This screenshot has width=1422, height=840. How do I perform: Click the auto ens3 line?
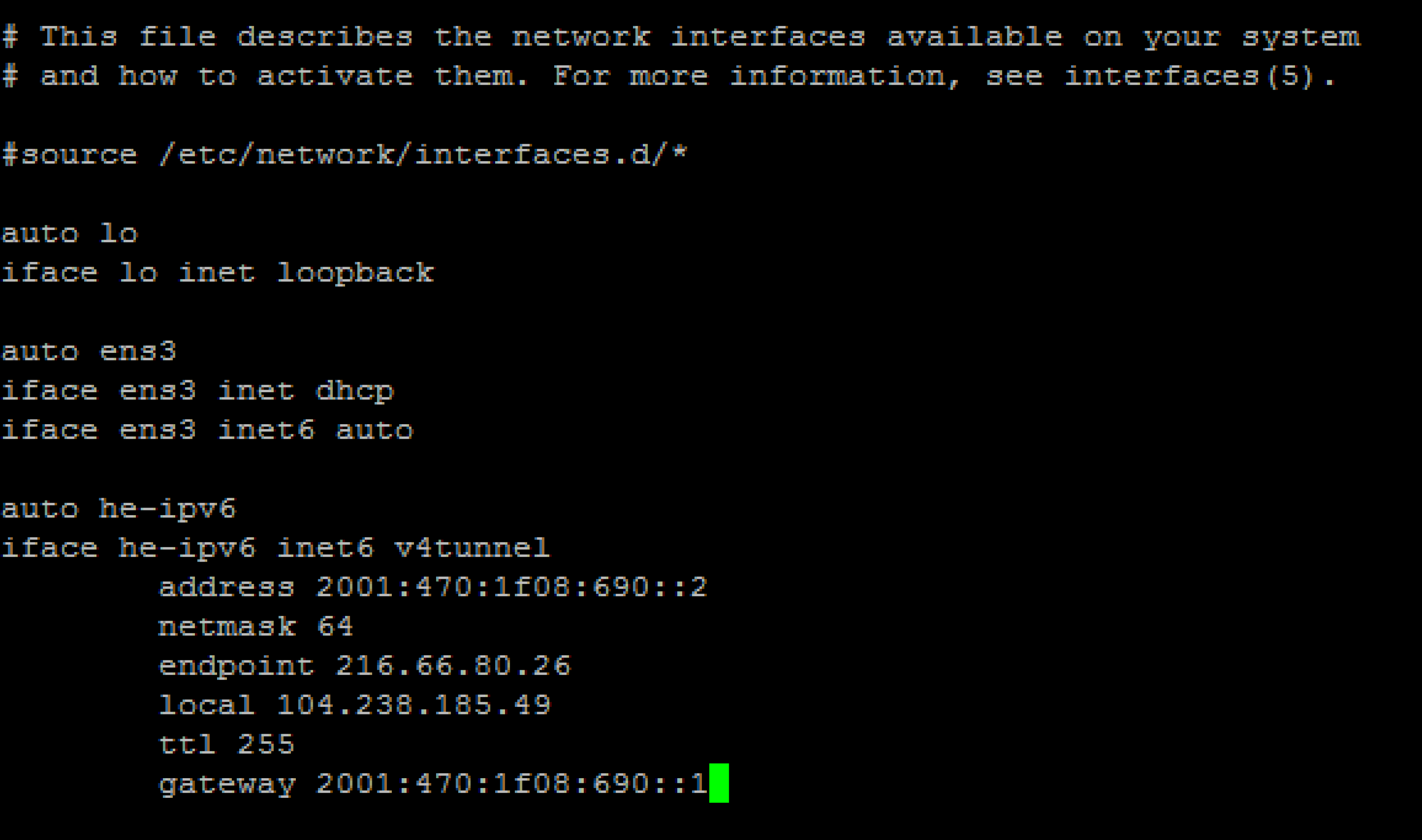[x=89, y=352]
